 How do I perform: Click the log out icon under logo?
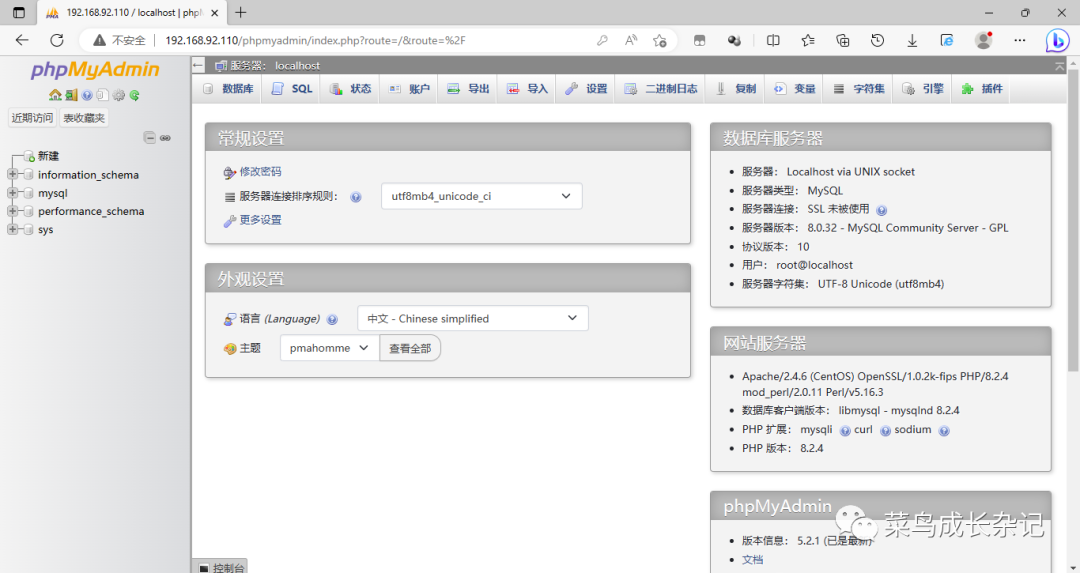[x=71, y=95]
